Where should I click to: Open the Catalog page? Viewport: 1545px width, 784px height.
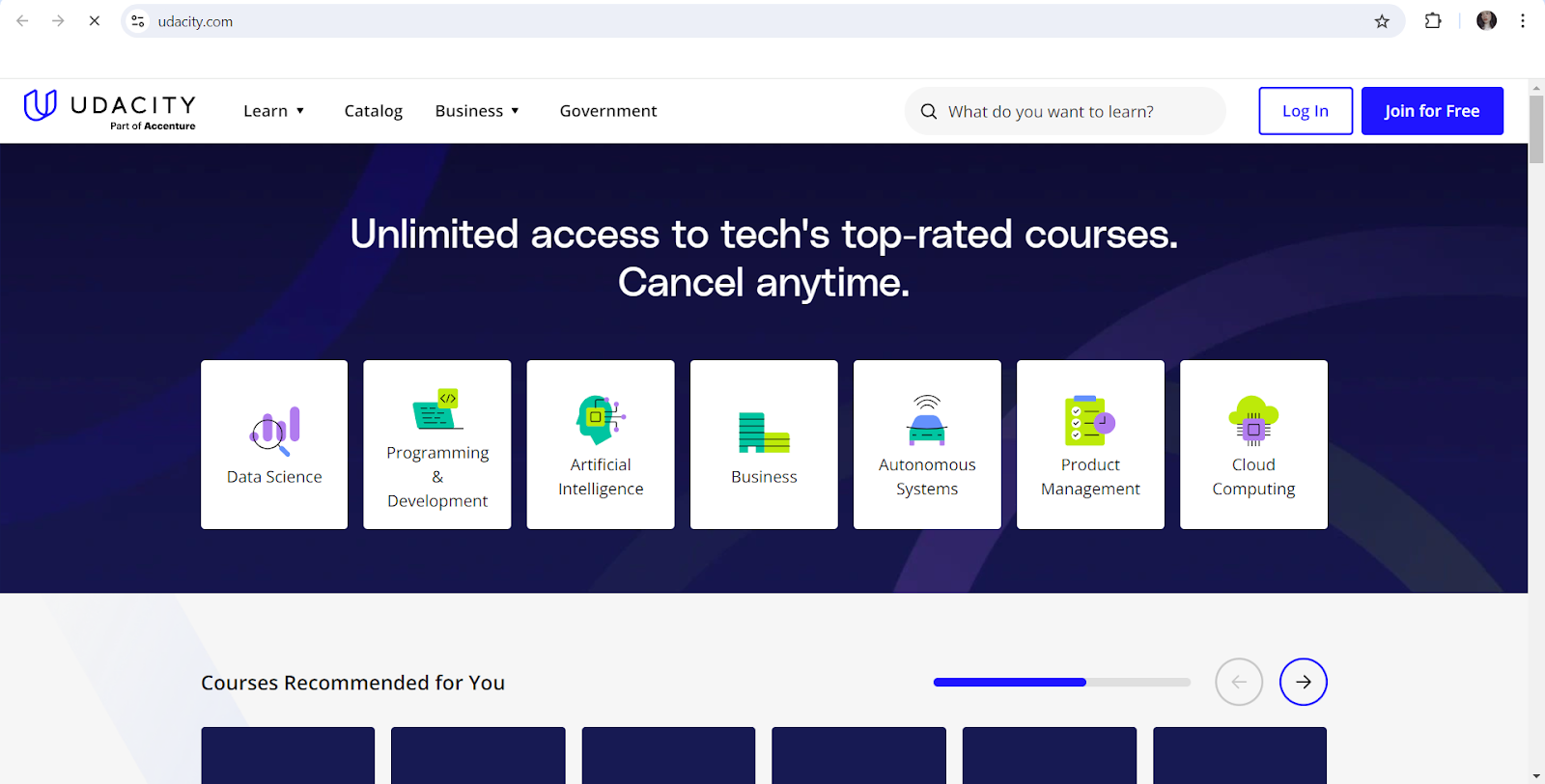tap(374, 111)
